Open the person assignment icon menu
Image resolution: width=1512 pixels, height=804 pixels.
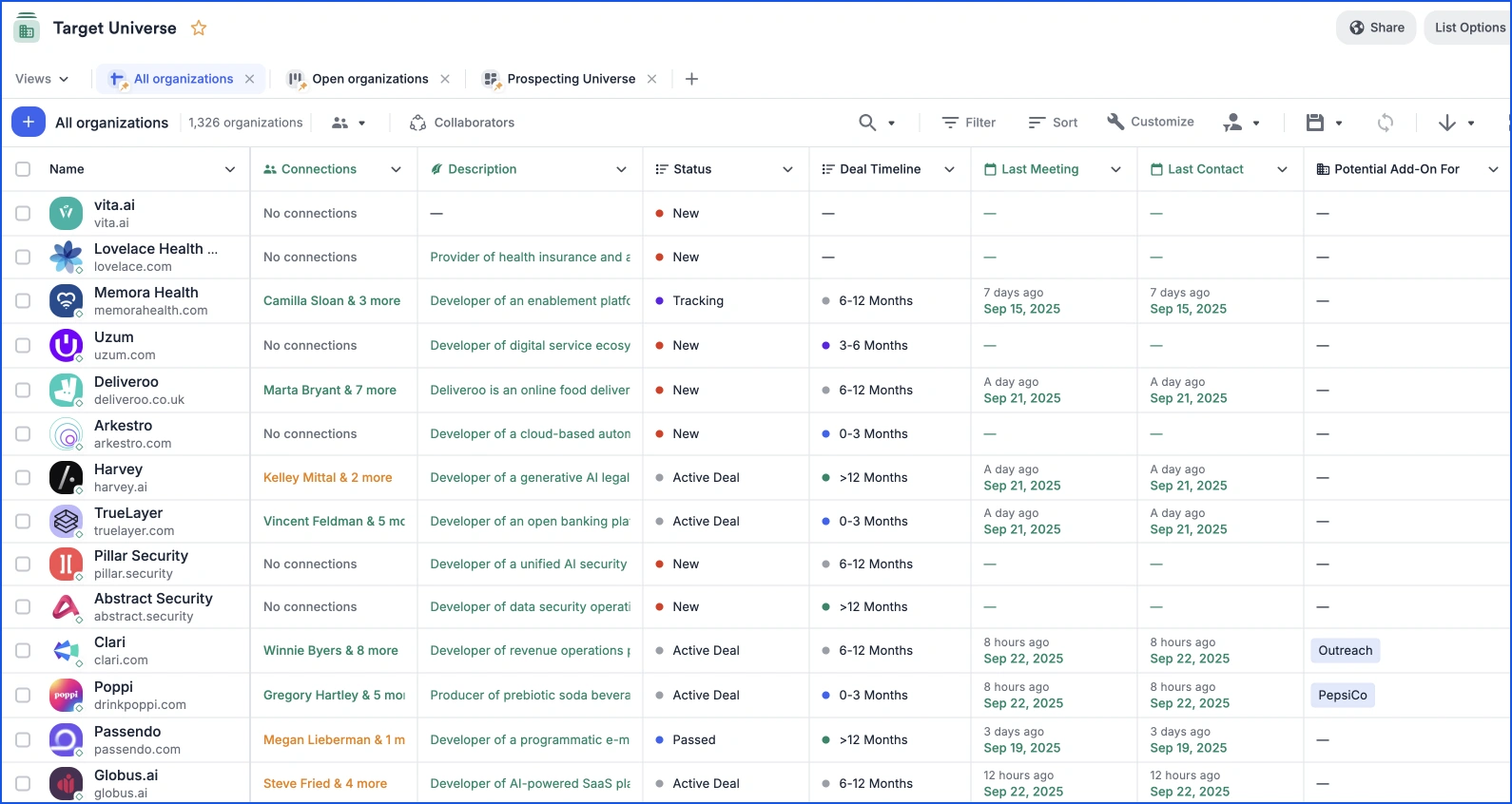[x=1233, y=123]
